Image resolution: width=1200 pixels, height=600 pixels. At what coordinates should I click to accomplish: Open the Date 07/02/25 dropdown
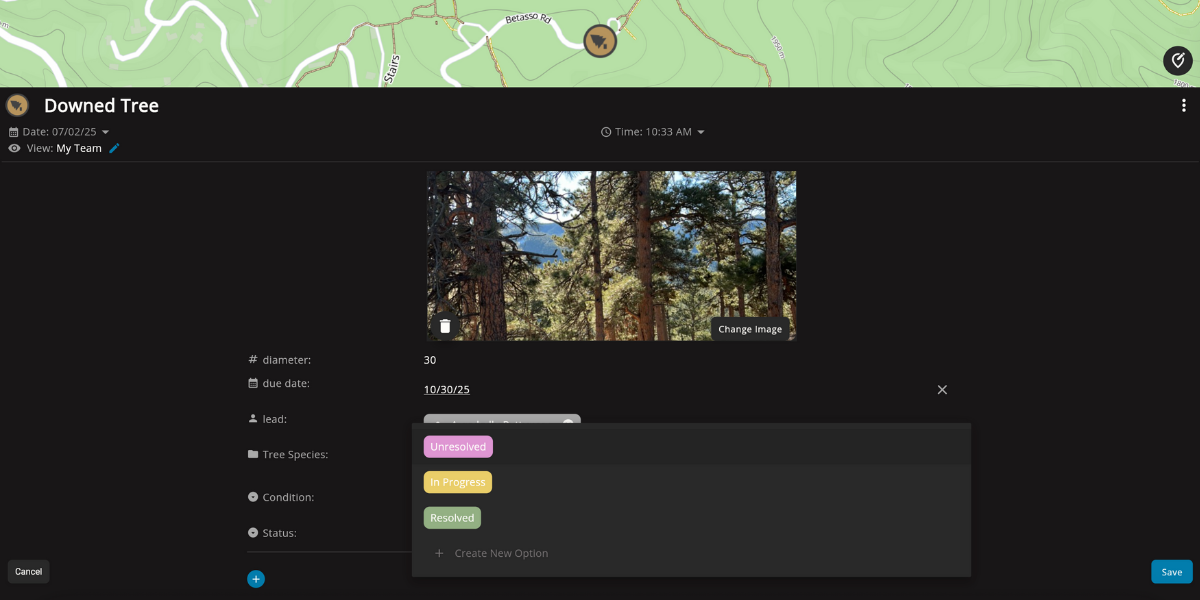point(66,132)
